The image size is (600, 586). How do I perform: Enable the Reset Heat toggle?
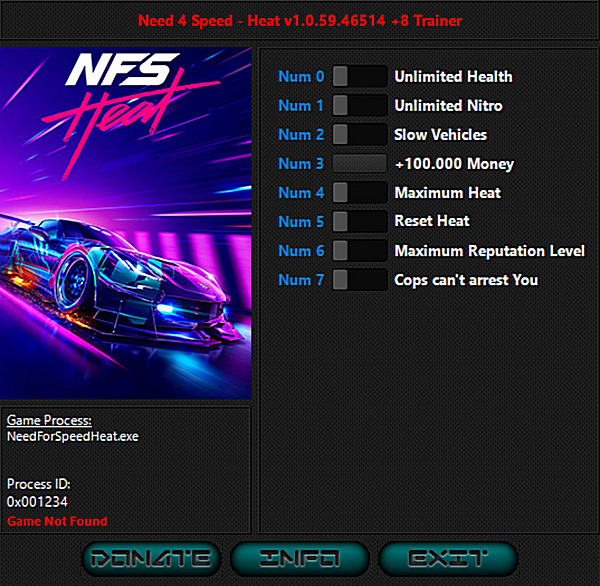[359, 221]
